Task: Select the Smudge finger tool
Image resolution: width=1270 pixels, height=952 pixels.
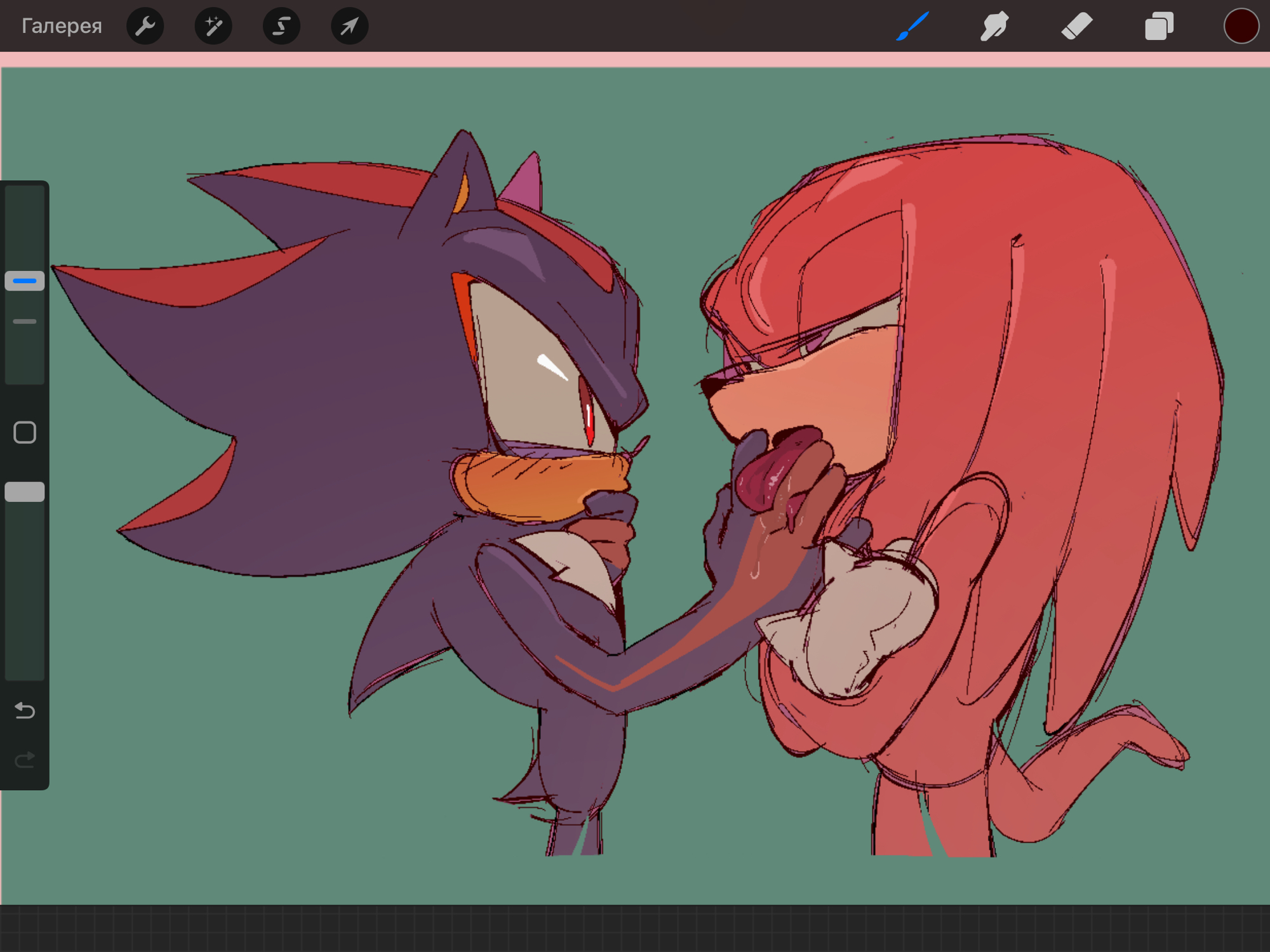Action: (x=994, y=26)
